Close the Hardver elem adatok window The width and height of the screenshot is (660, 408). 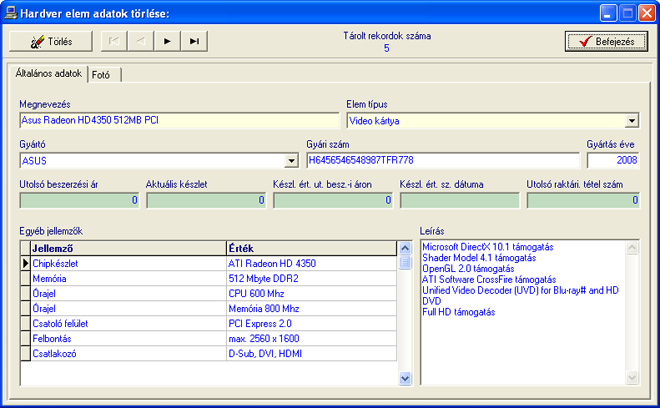647,13
